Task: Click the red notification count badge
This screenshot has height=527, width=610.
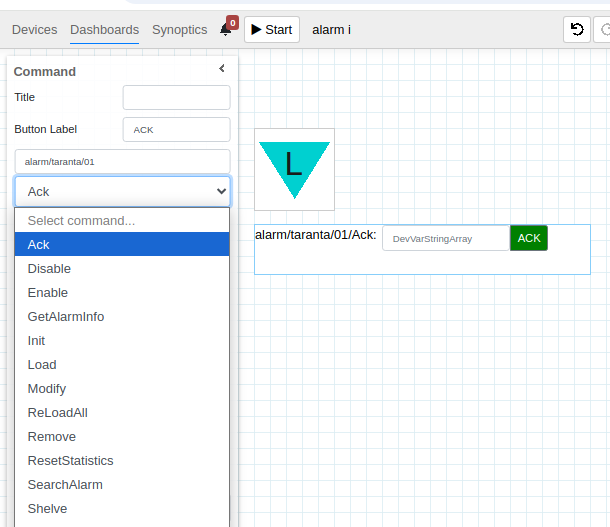Action: click(x=232, y=23)
